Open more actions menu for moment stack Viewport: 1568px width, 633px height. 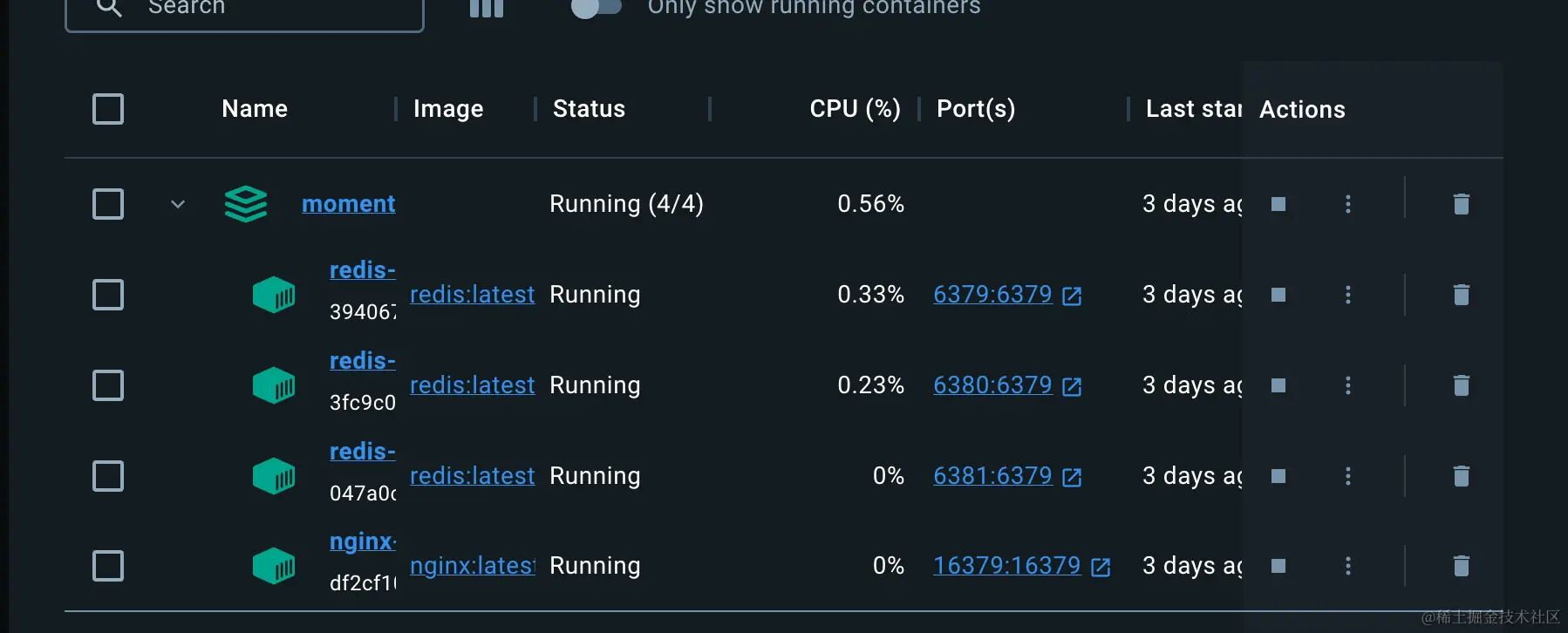click(1348, 204)
